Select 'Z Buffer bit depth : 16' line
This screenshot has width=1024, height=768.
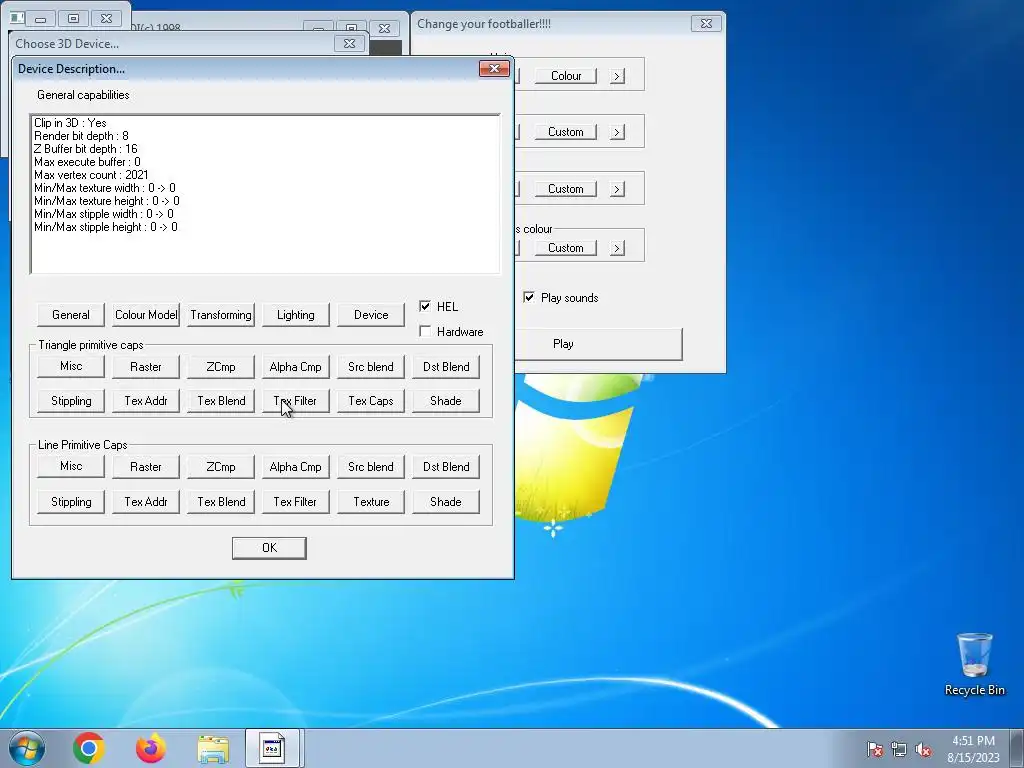click(86, 149)
